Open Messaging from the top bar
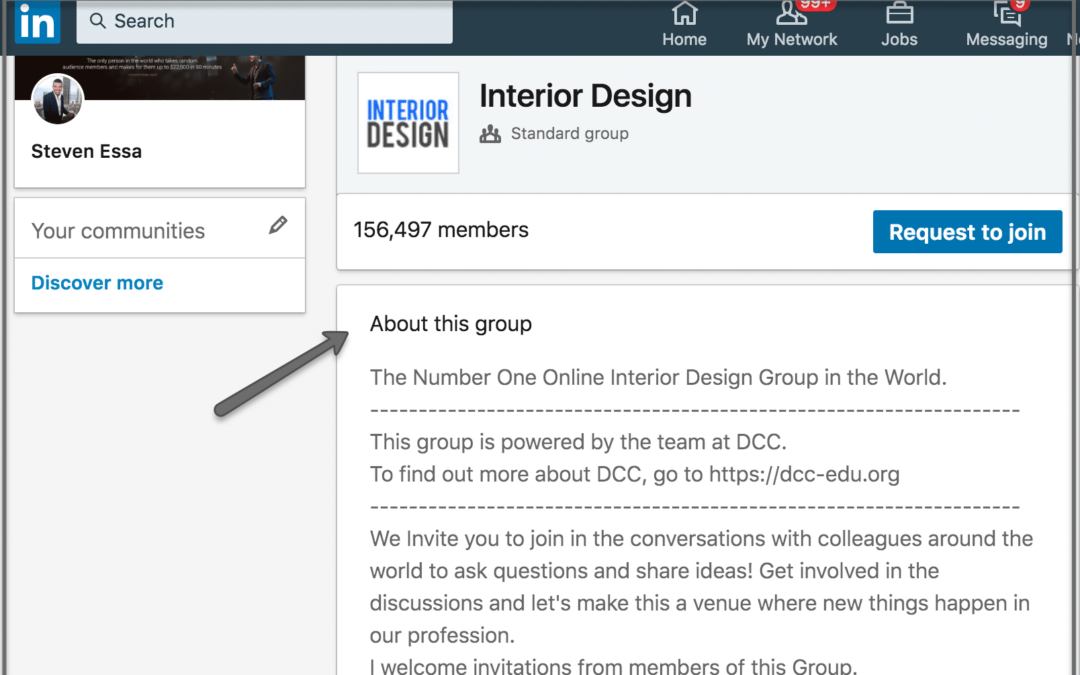This screenshot has width=1080, height=675. point(1006,25)
